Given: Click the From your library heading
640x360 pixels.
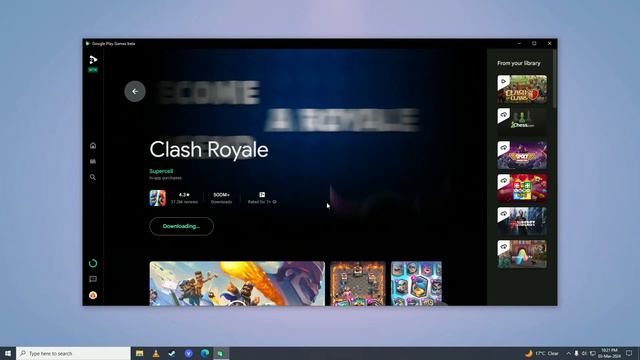Looking at the screenshot, I should pyautogui.click(x=519, y=63).
